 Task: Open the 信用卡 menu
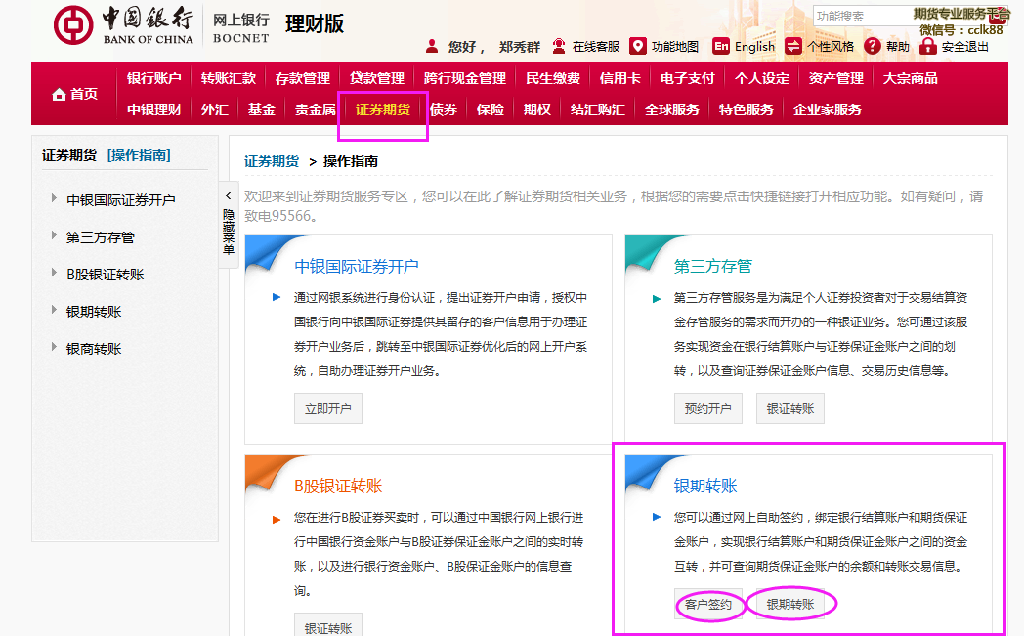620,78
